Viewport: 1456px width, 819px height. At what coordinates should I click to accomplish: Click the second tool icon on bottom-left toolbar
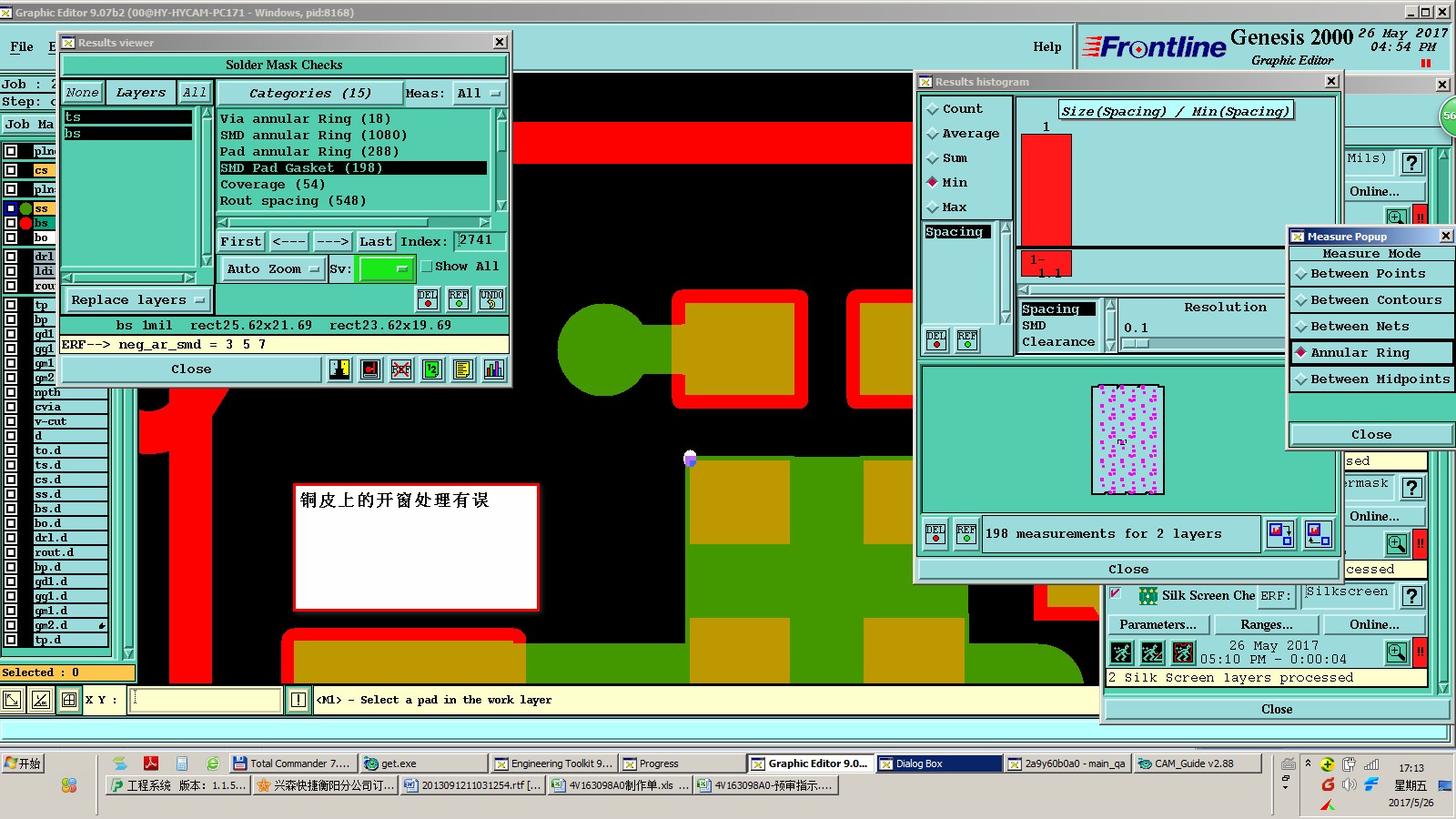pos(41,700)
